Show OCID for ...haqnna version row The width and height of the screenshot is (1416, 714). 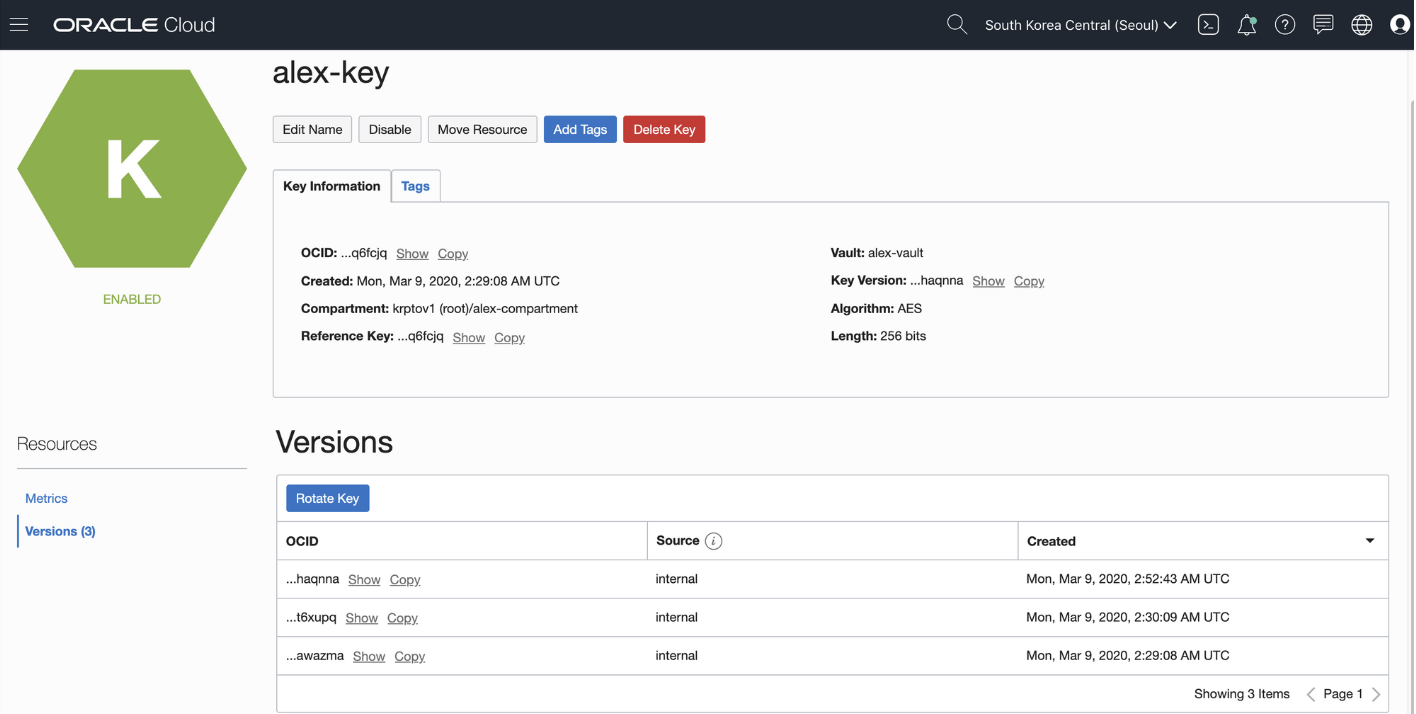pos(364,580)
